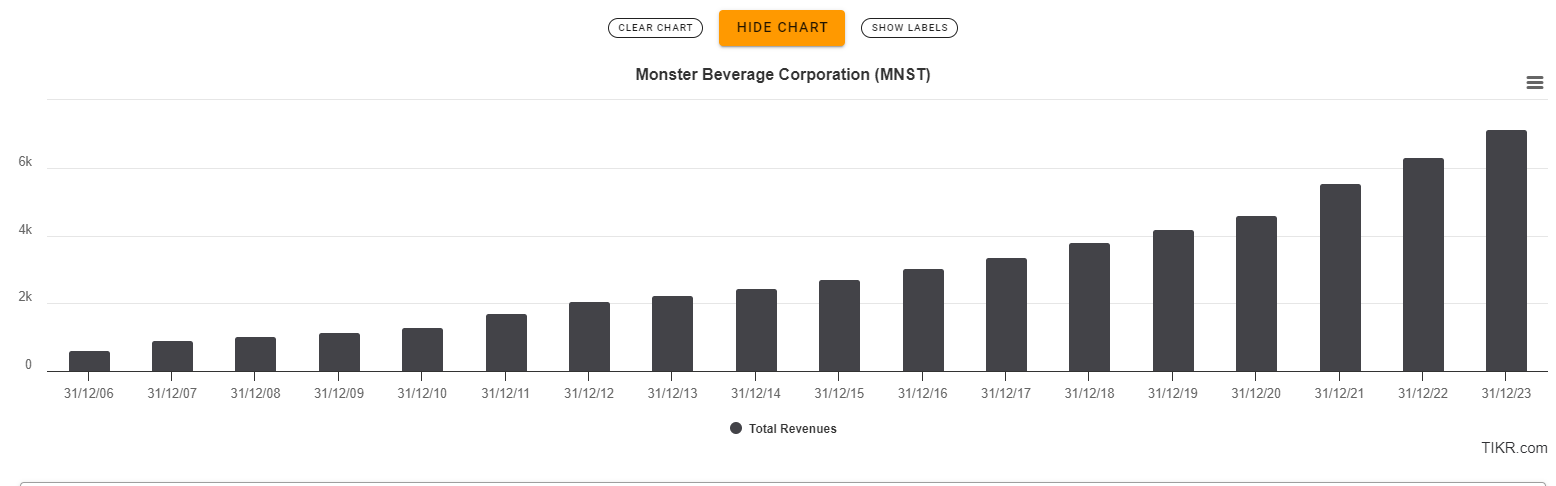The height and width of the screenshot is (486, 1556).
Task: Select the revenue bar for 31/12/15
Action: click(840, 326)
